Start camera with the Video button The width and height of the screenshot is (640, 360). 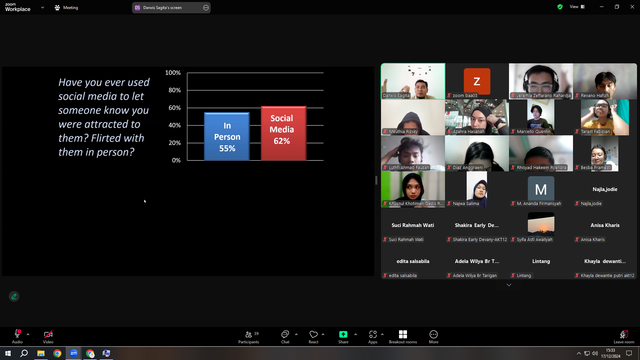tap(48, 336)
